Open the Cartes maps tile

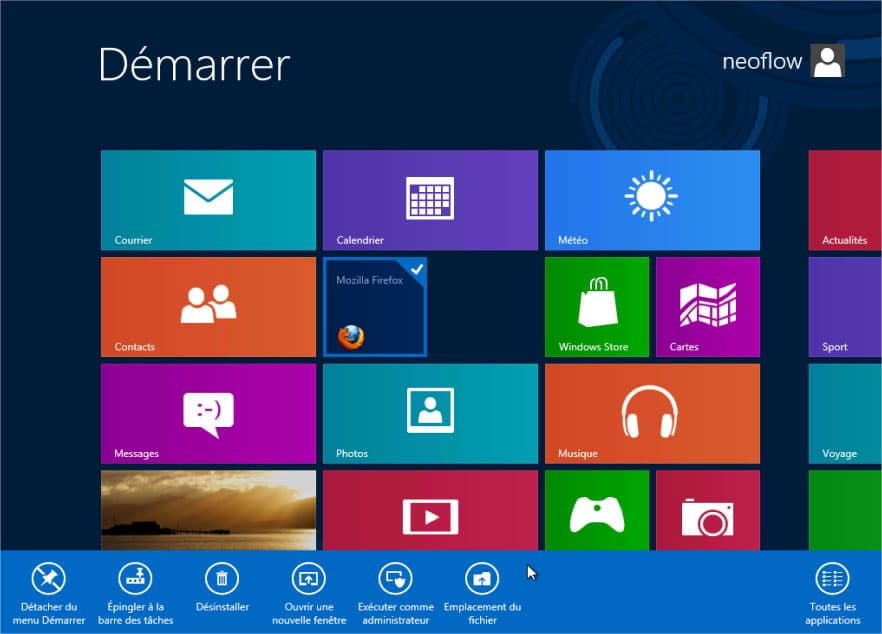(x=708, y=307)
